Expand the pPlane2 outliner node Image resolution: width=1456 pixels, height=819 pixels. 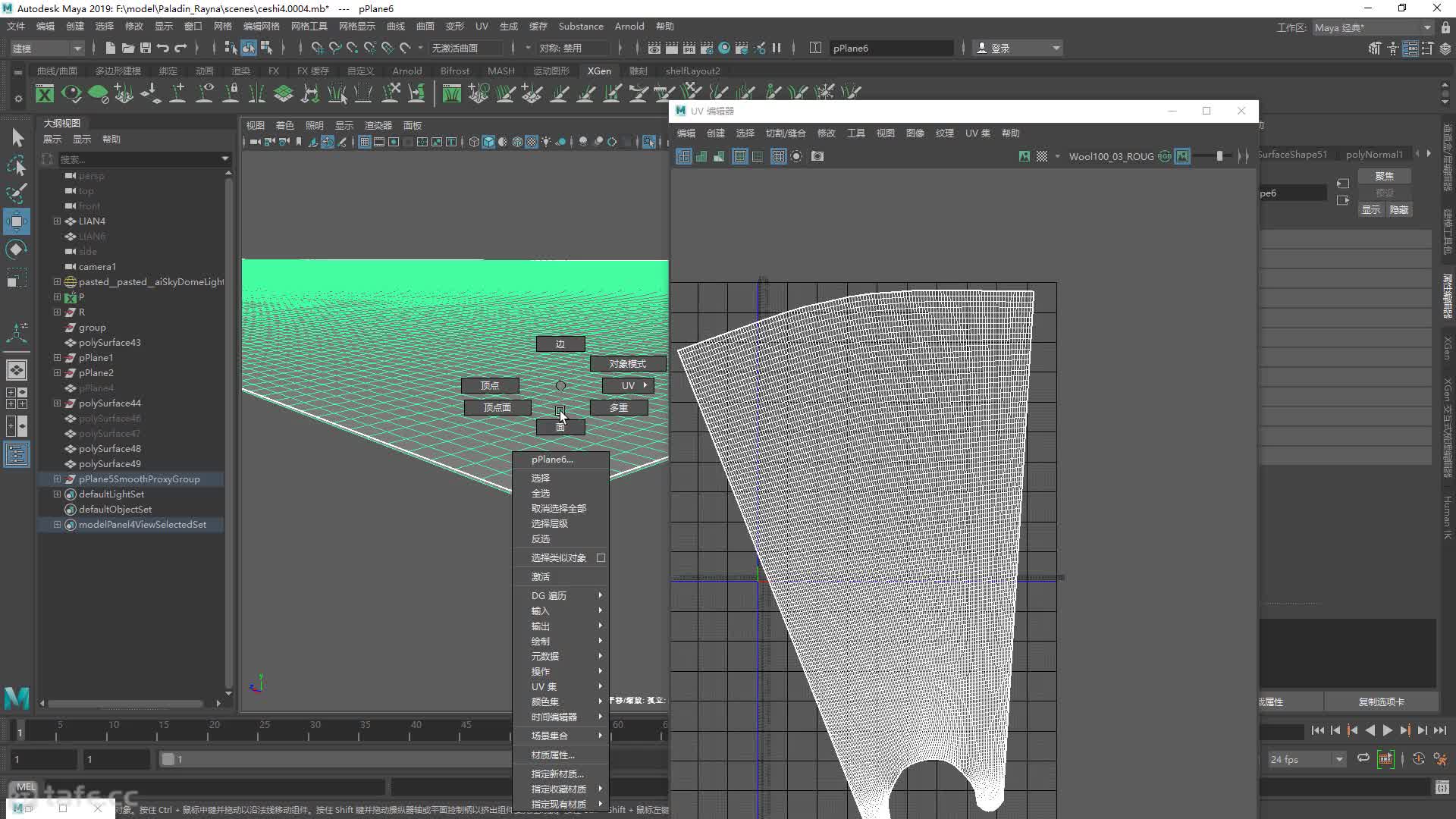57,372
